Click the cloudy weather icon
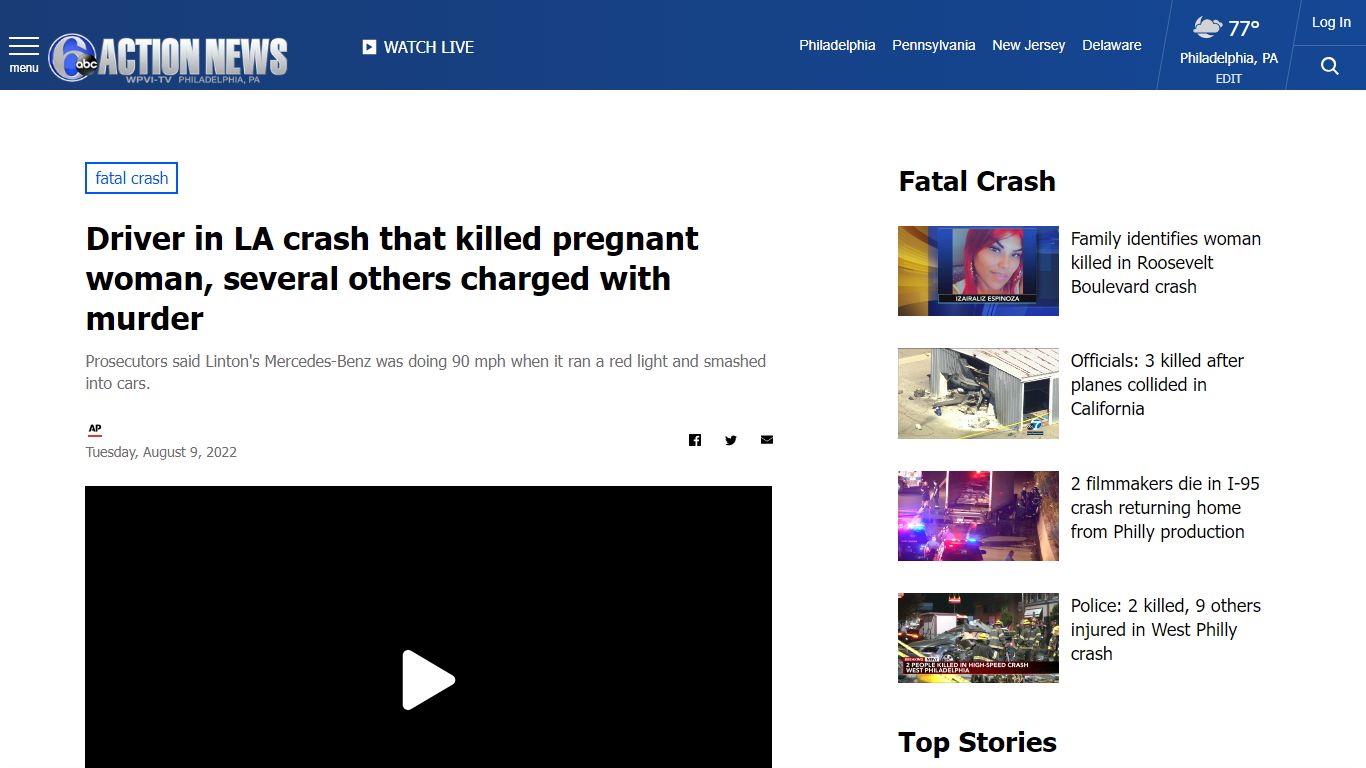The width and height of the screenshot is (1366, 768). [x=1207, y=27]
